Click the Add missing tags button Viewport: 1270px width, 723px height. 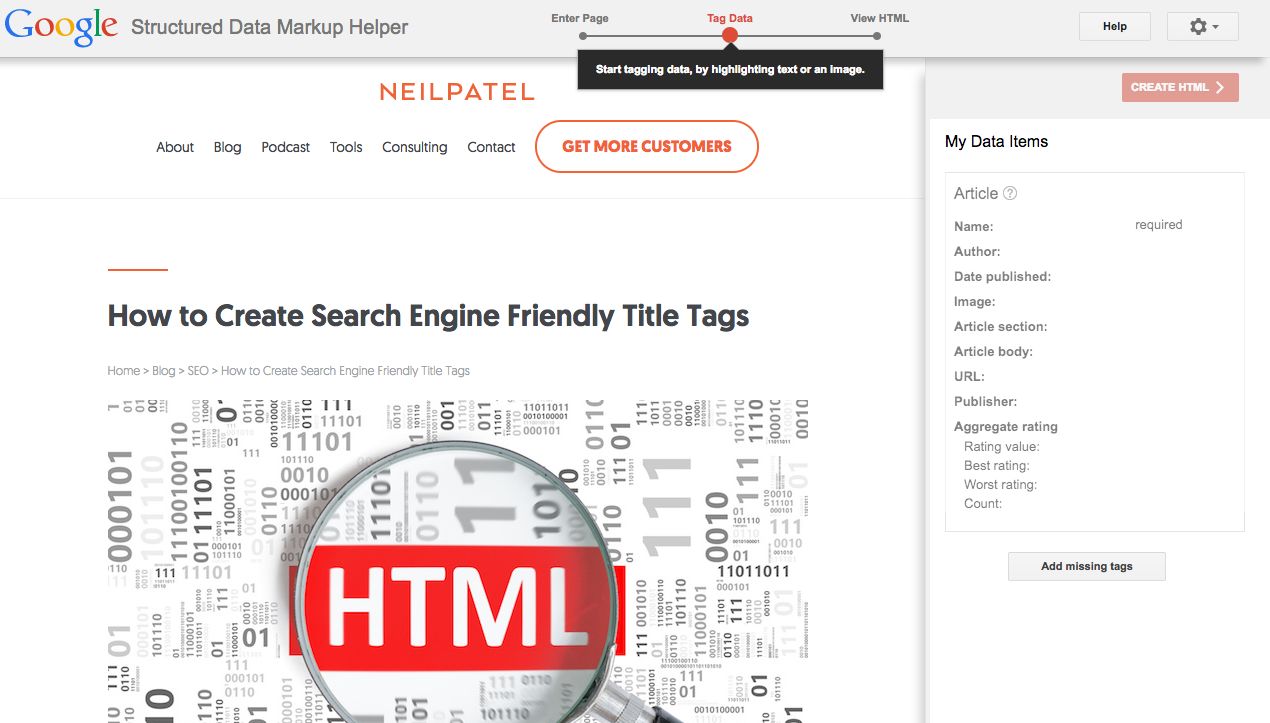tap(1086, 566)
